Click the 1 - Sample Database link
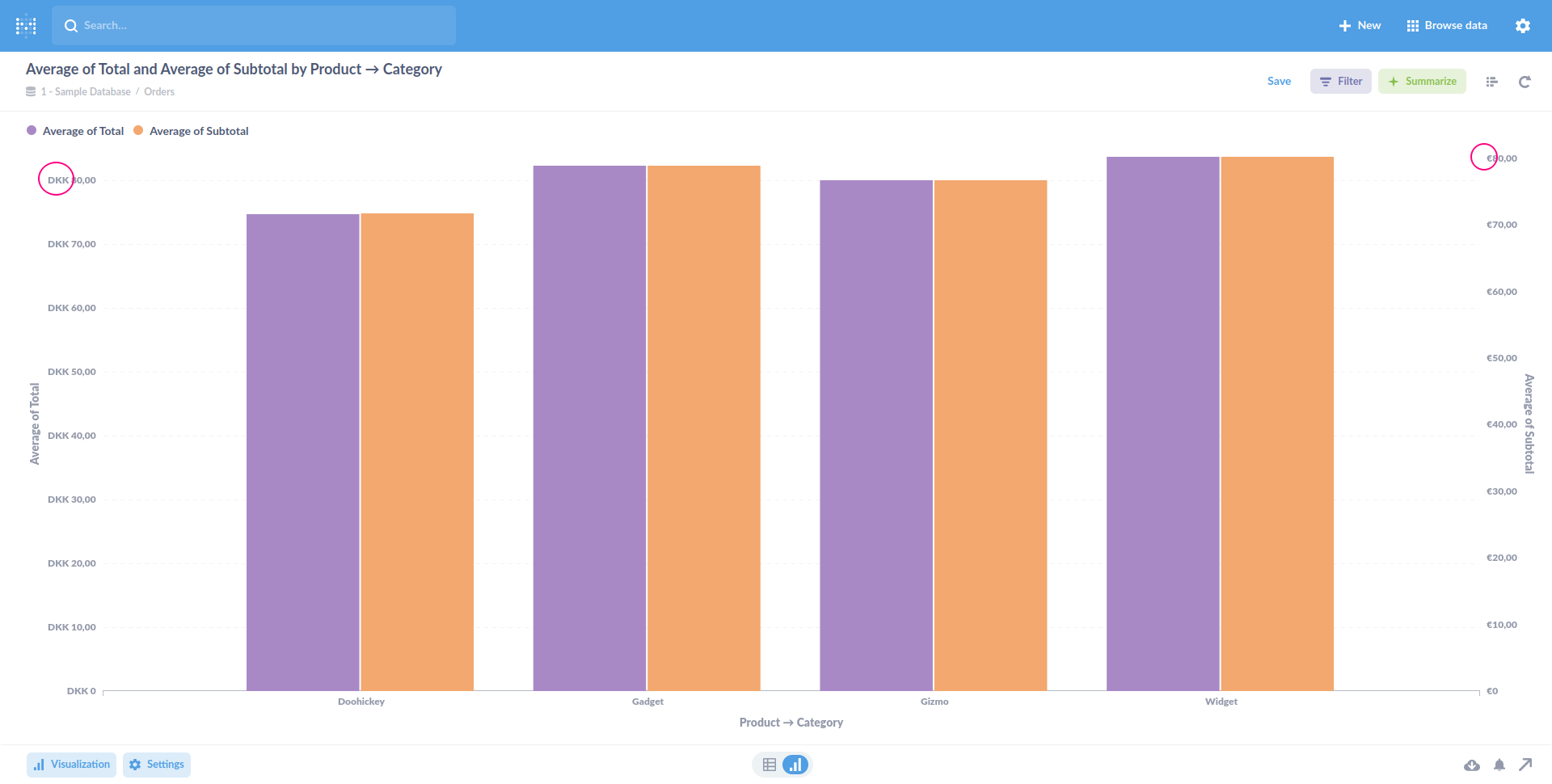The height and width of the screenshot is (784, 1552). click(85, 91)
